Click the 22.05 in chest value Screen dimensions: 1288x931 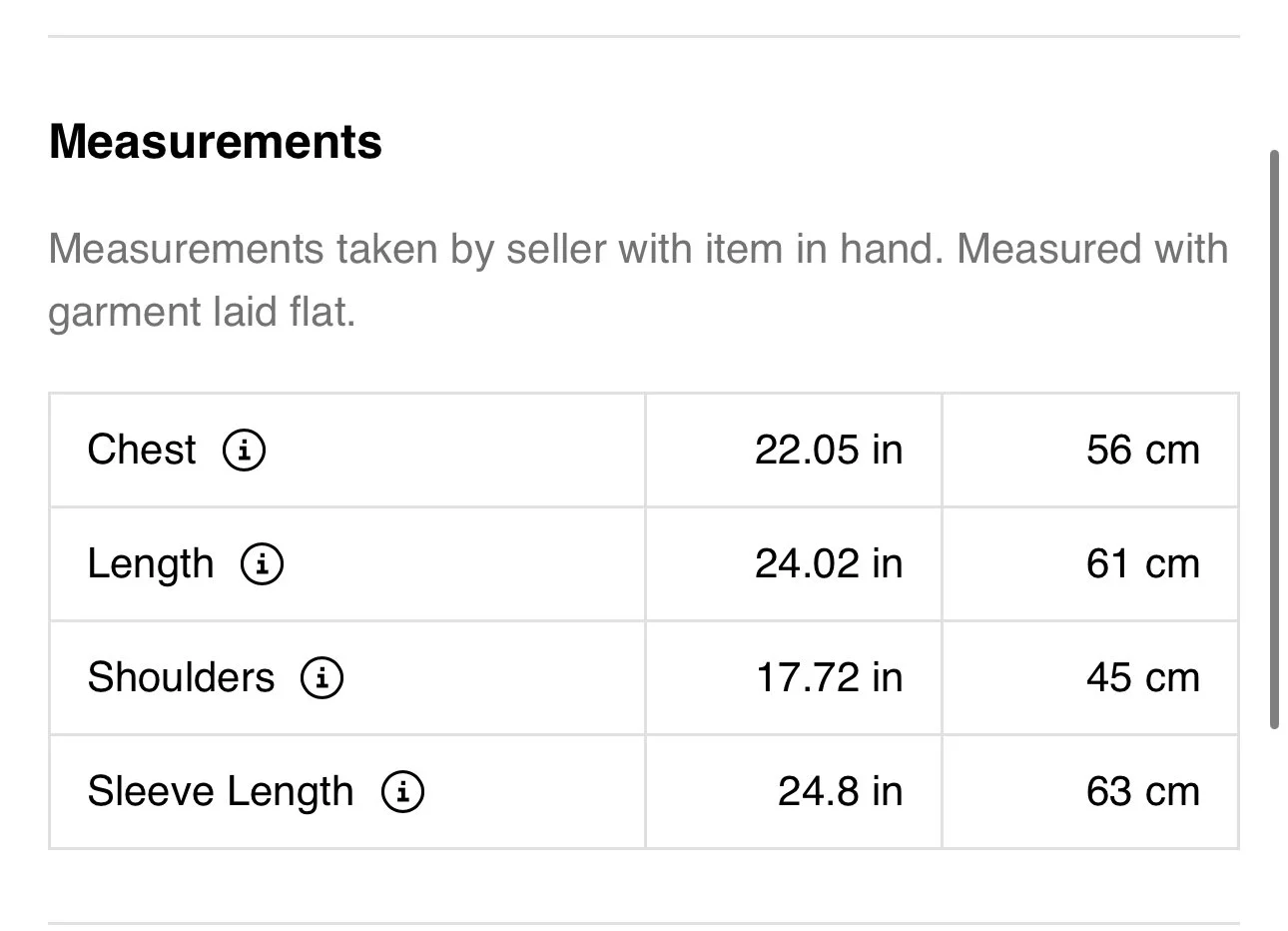click(x=828, y=450)
